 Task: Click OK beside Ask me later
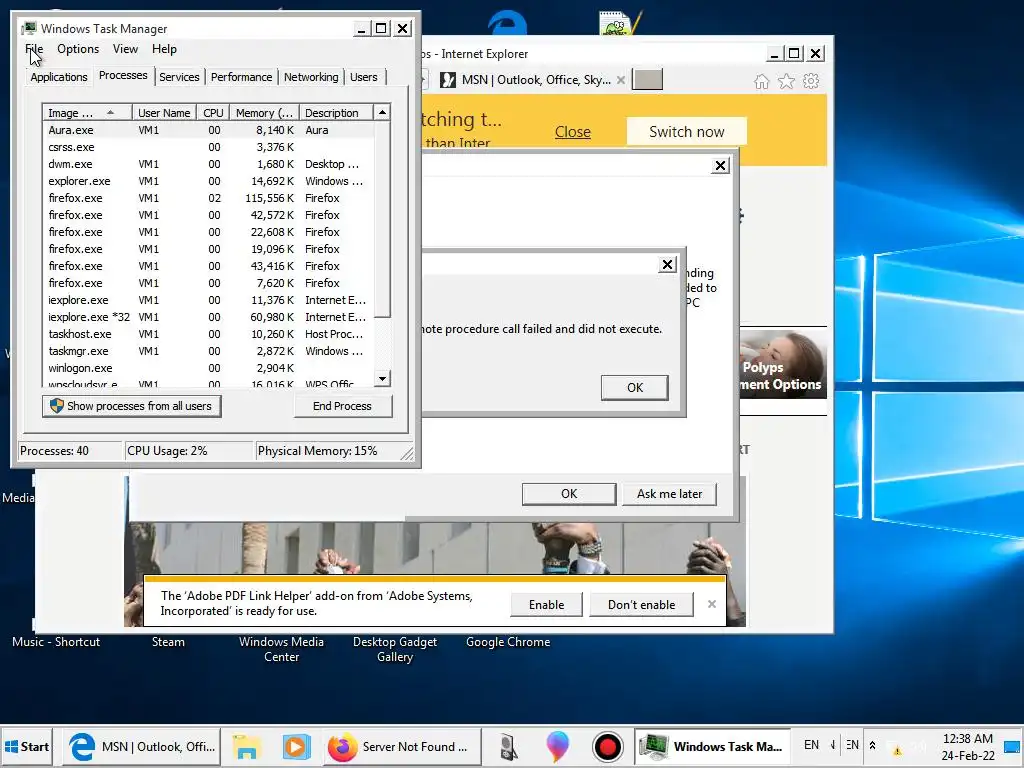(569, 494)
